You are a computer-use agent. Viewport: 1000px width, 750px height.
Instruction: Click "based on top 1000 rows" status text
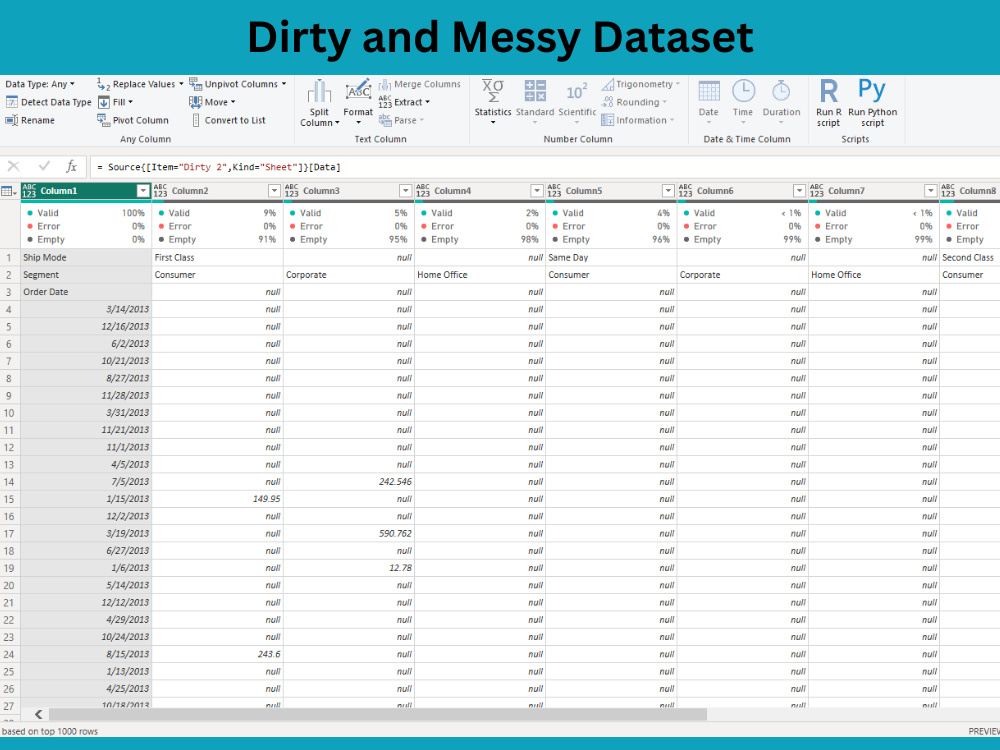(50, 732)
